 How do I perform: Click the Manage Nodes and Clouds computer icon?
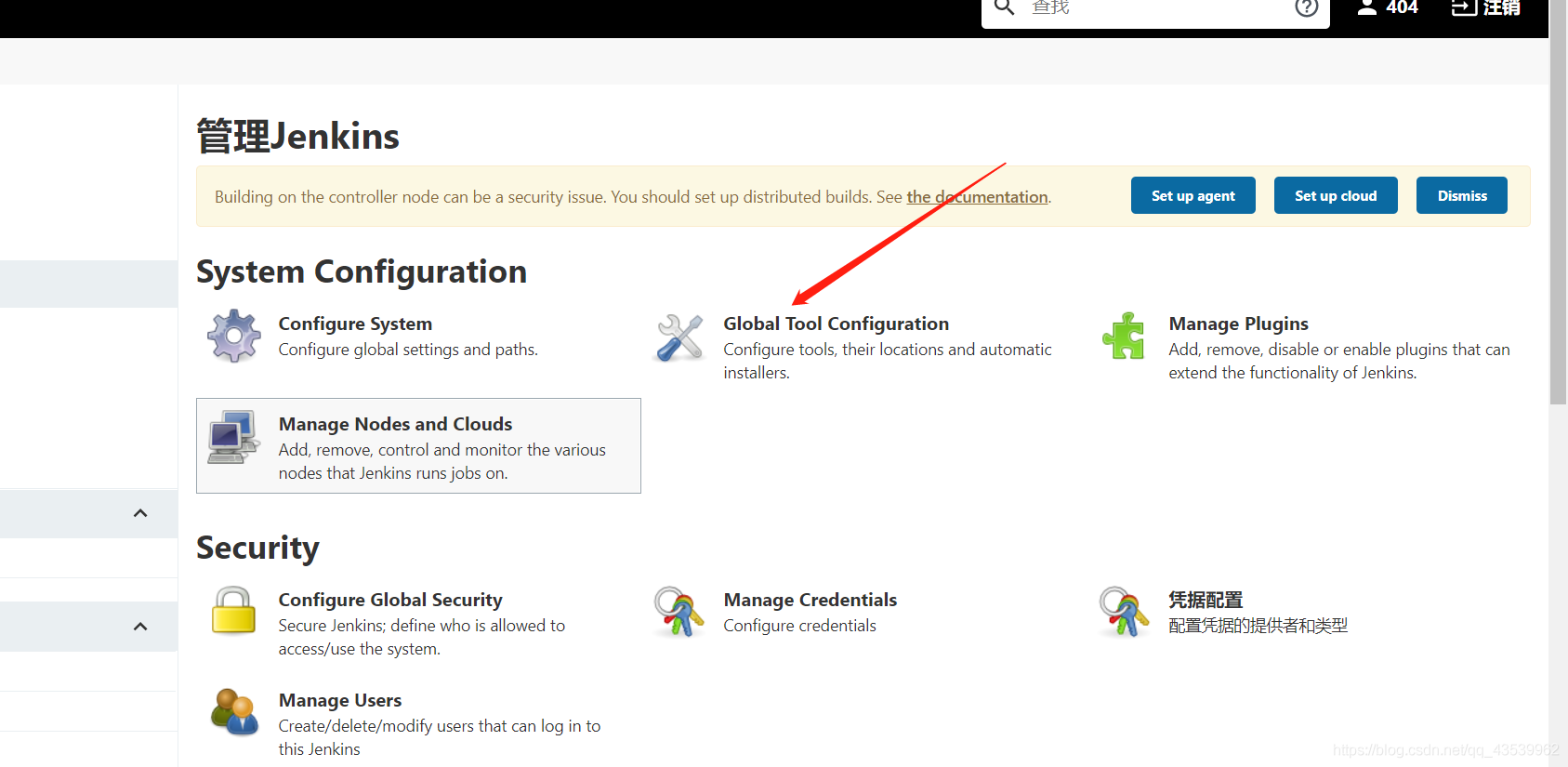pyautogui.click(x=233, y=436)
